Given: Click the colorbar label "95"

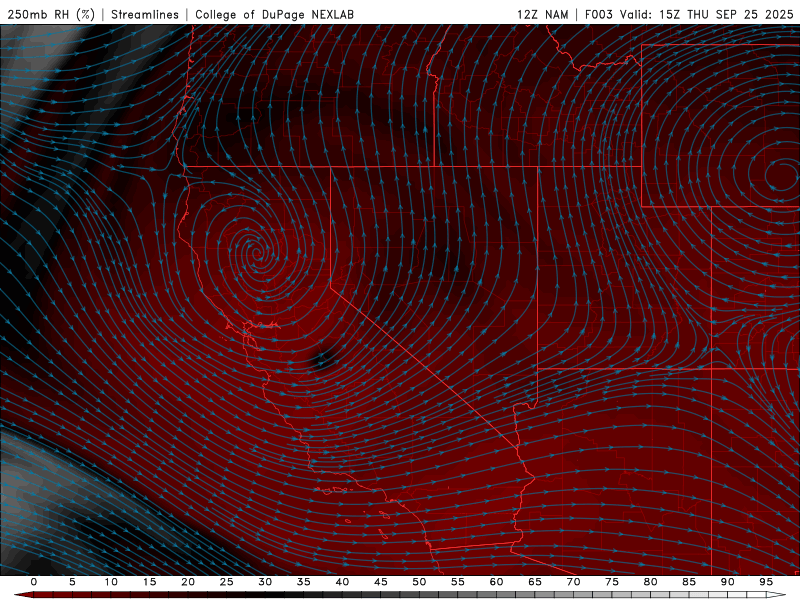Looking at the screenshot, I should click(766, 582).
